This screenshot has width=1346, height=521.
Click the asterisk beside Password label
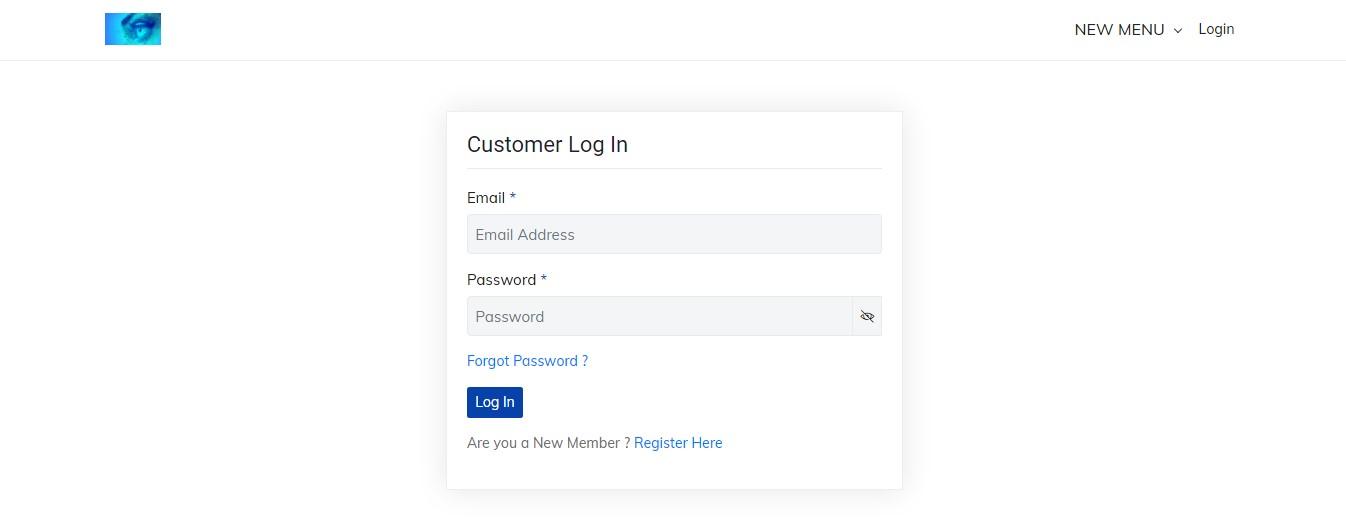[544, 279]
